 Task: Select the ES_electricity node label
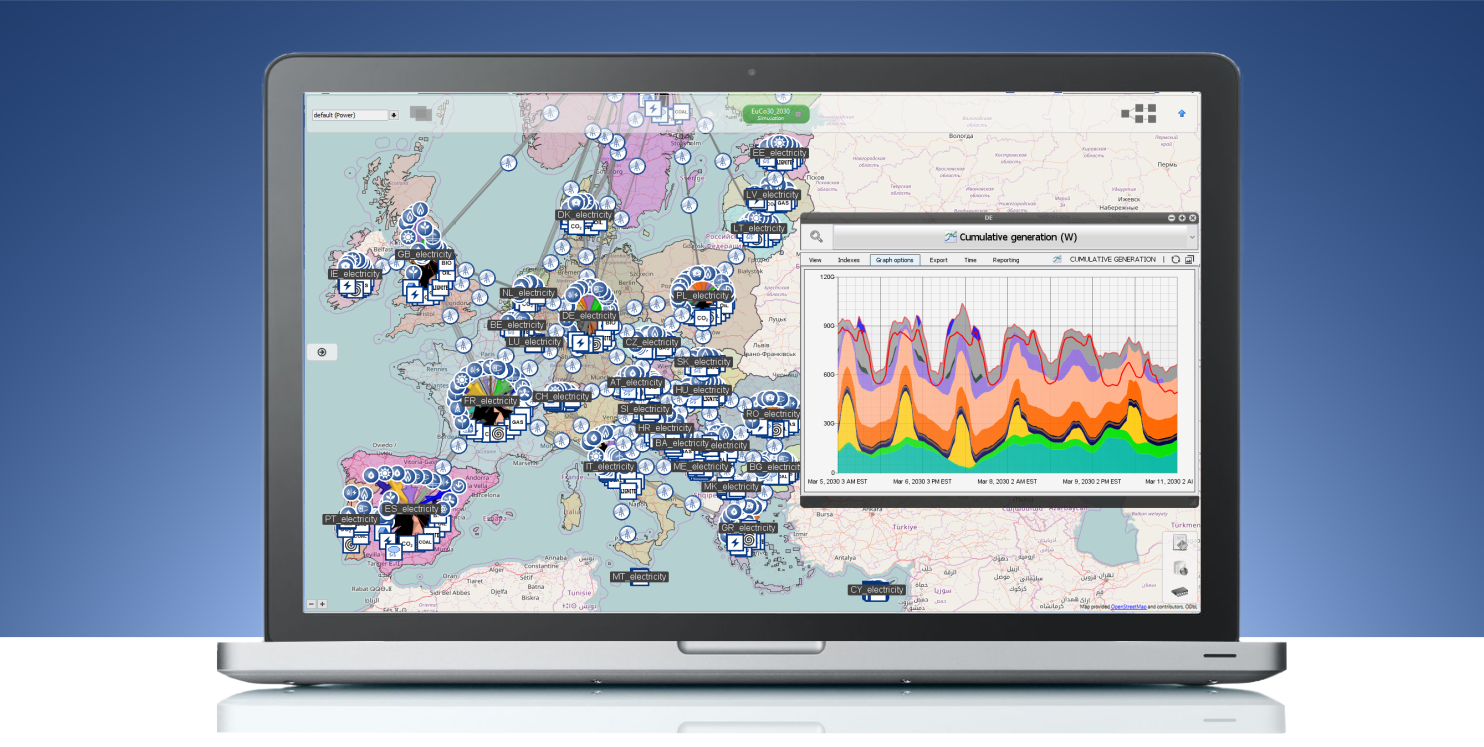pyautogui.click(x=411, y=509)
